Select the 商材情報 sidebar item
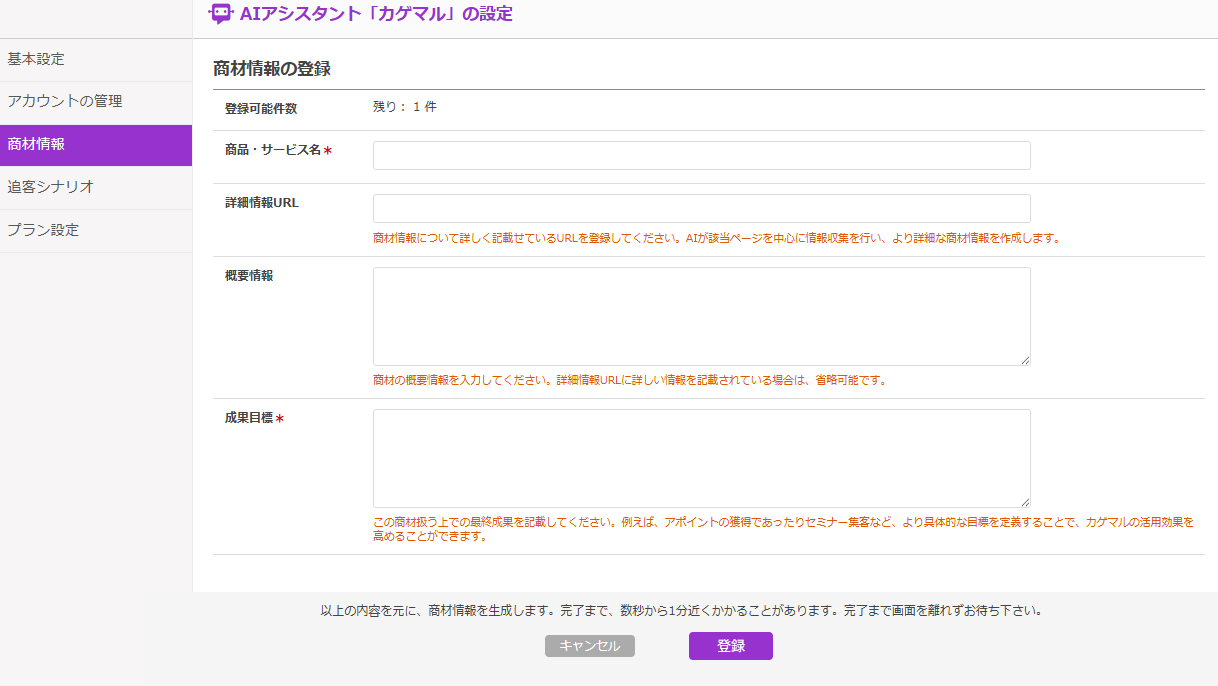Screen dimensions: 1218x686 36,144
